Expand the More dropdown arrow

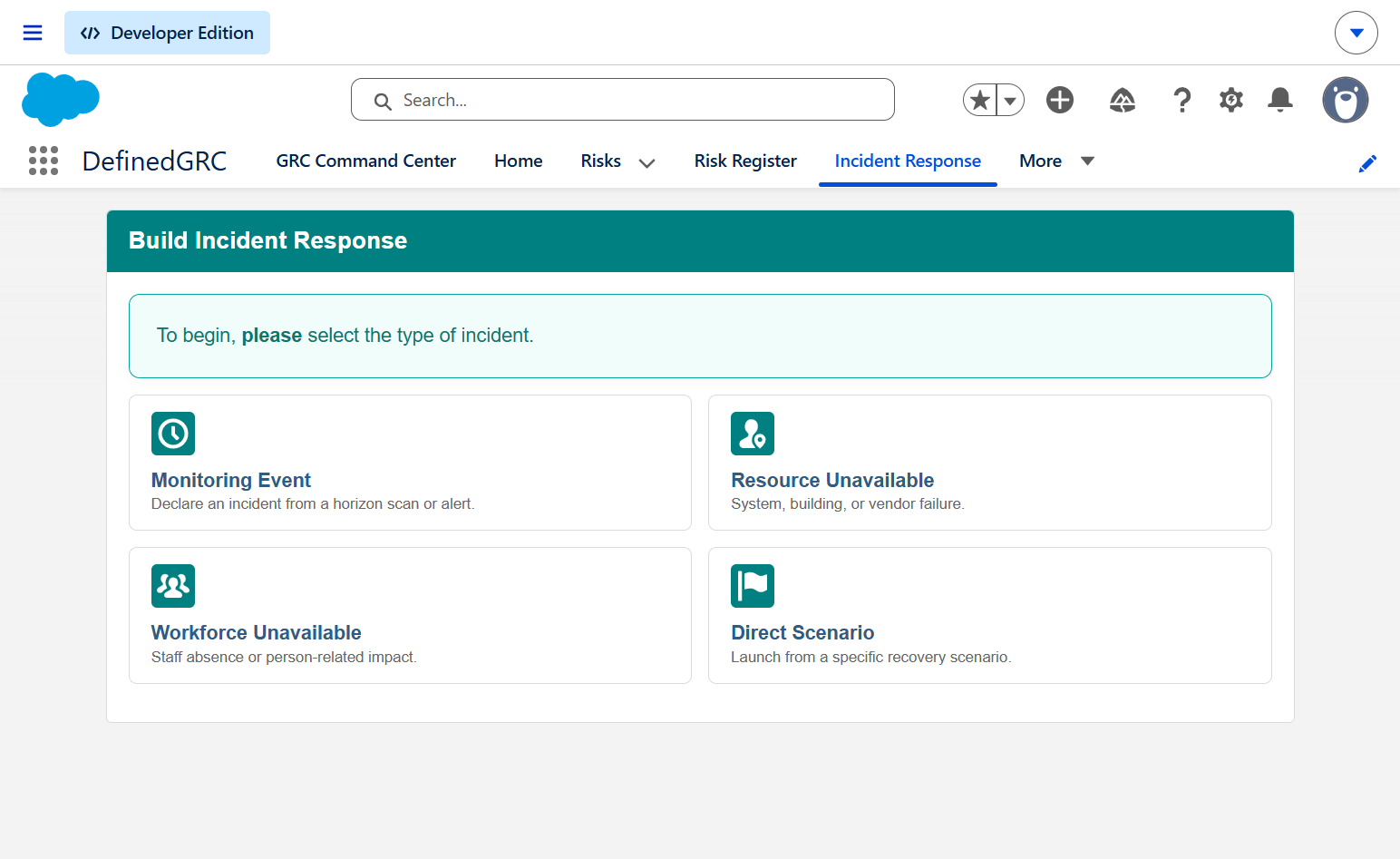point(1087,161)
